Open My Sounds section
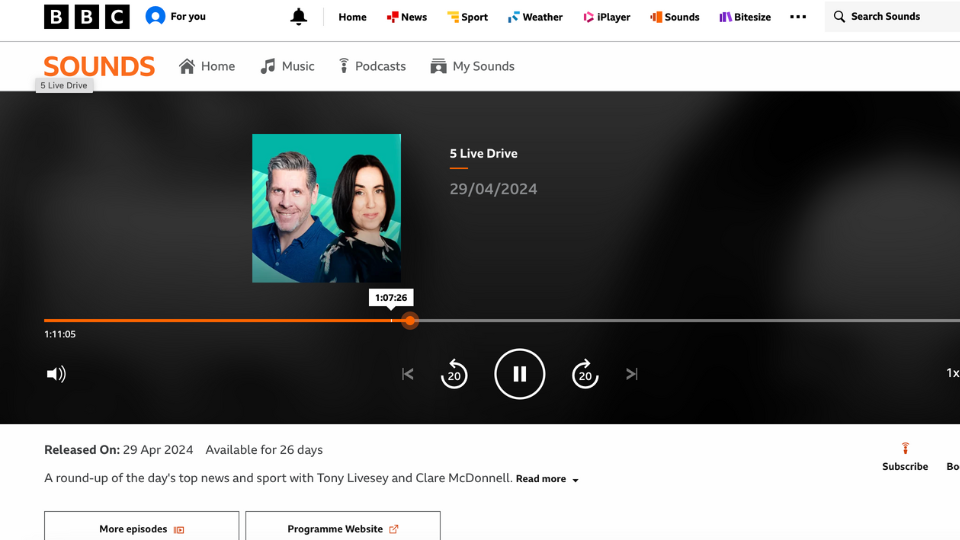The width and height of the screenshot is (960, 540). pyautogui.click(x=472, y=66)
